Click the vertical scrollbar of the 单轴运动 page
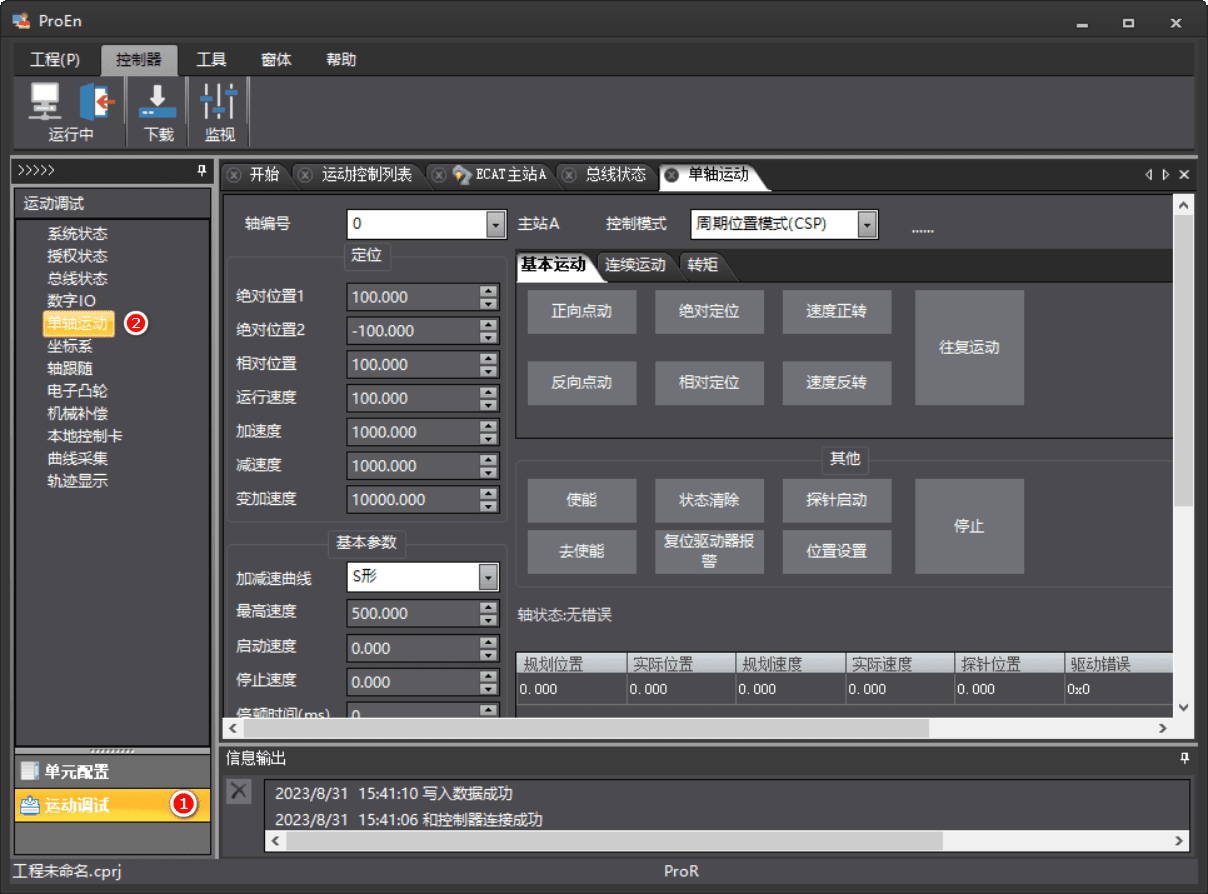Screen dimensions: 1208x894 [1183, 360]
